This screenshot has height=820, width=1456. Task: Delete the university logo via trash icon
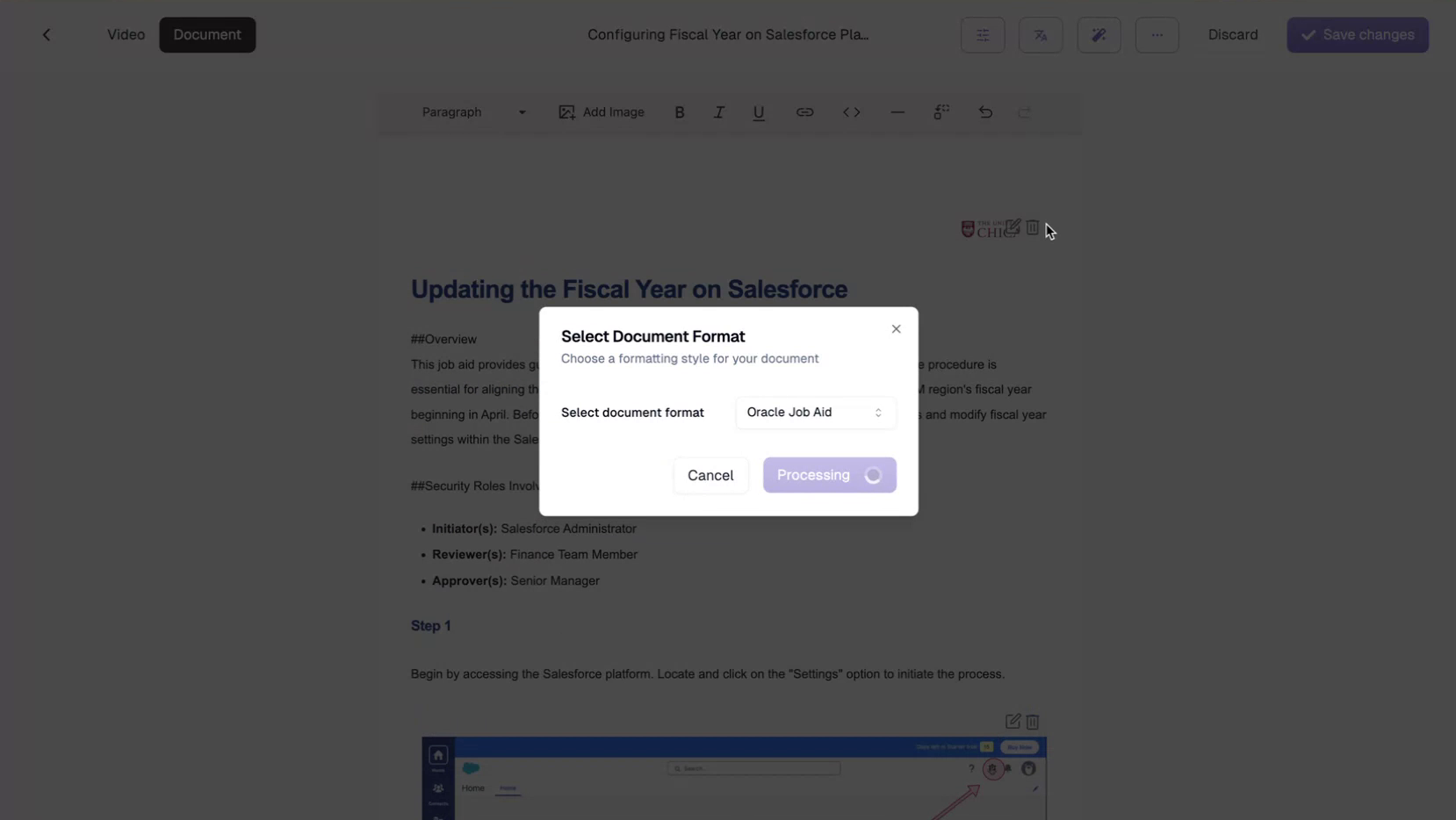(x=1033, y=227)
